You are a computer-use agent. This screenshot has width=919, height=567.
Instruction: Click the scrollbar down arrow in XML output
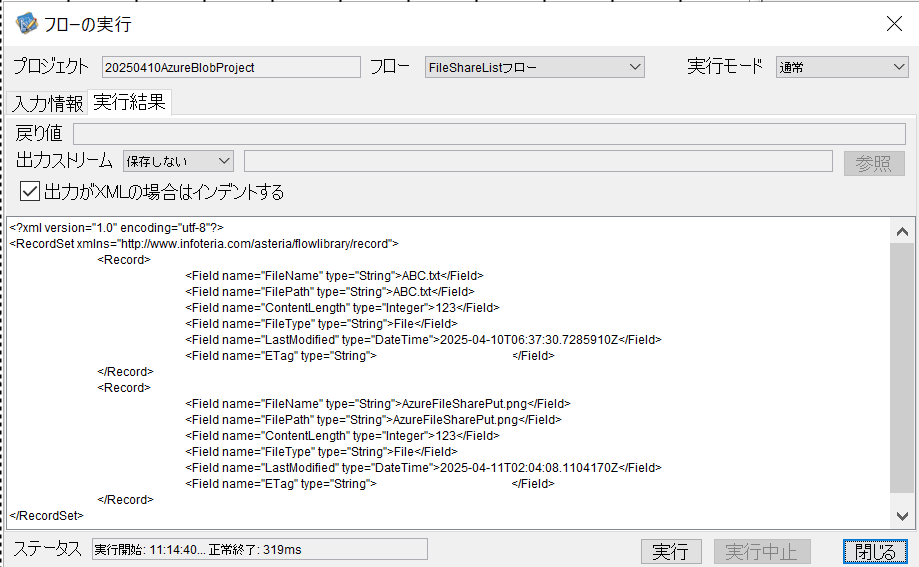coord(902,516)
